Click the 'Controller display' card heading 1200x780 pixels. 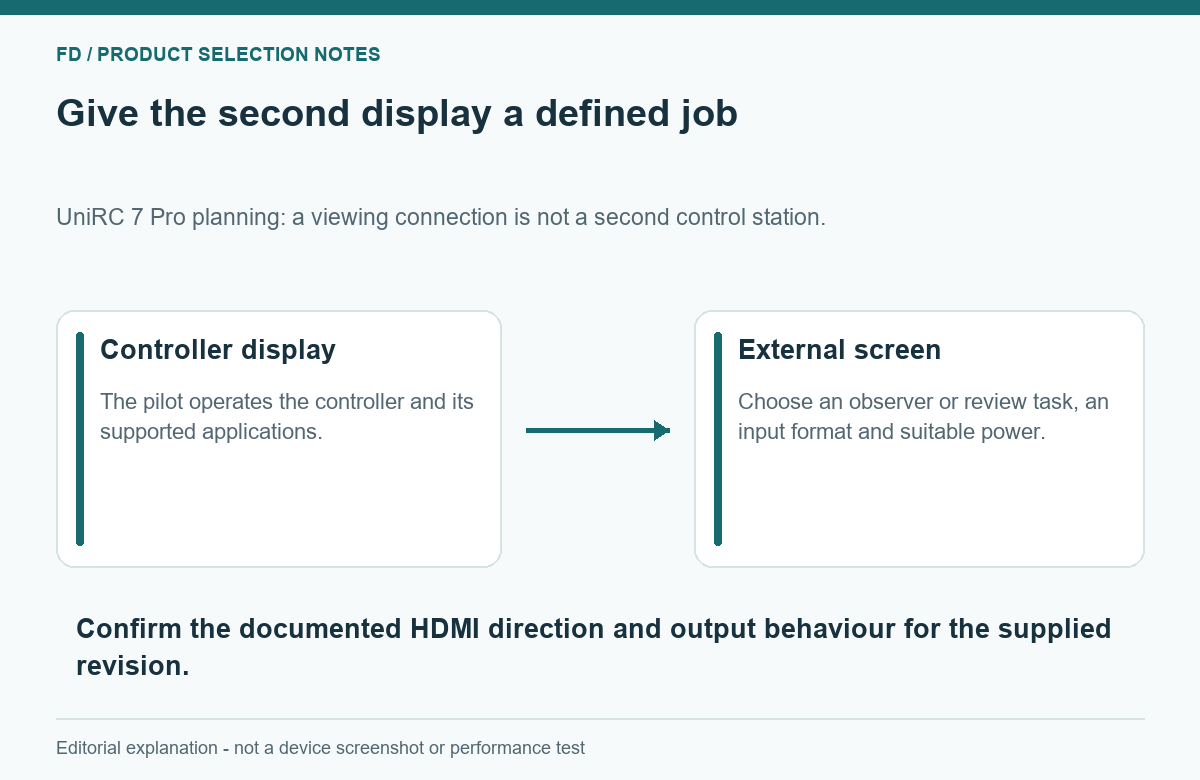(x=218, y=350)
